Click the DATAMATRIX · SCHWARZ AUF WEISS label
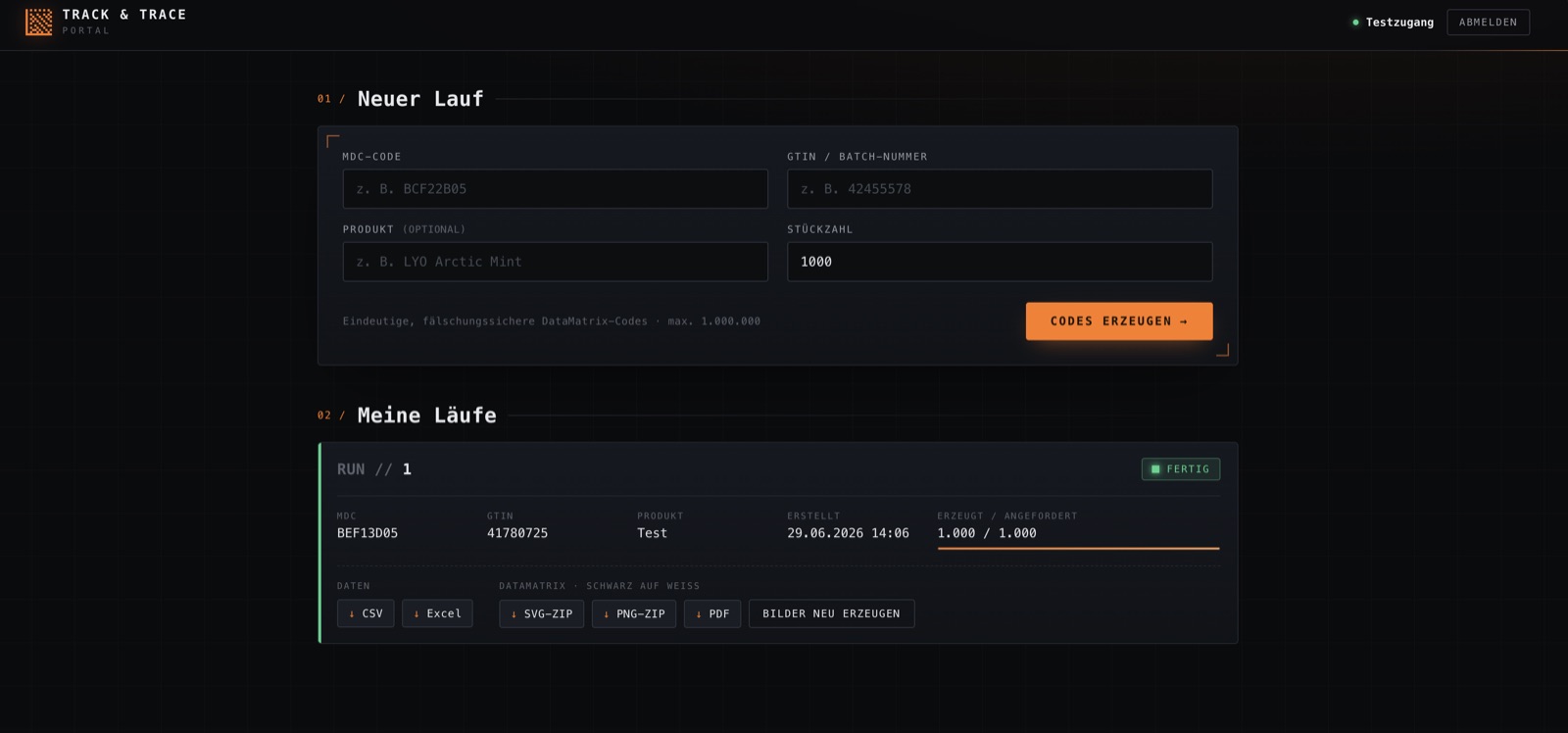 pyautogui.click(x=600, y=586)
